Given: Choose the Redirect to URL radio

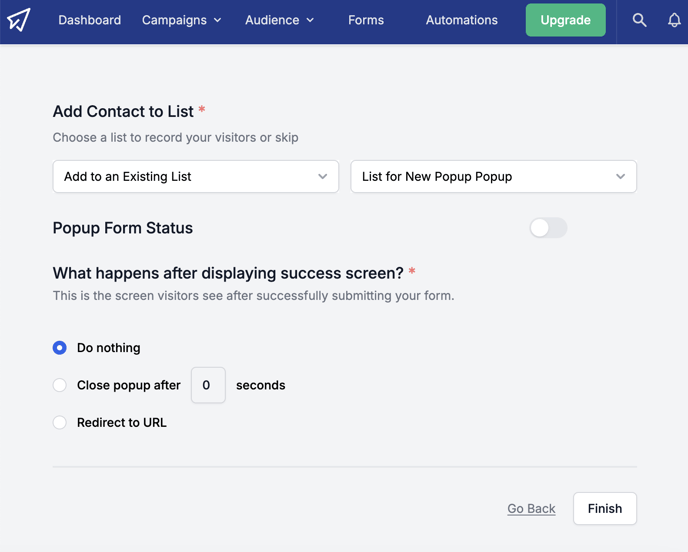Looking at the screenshot, I should (60, 423).
